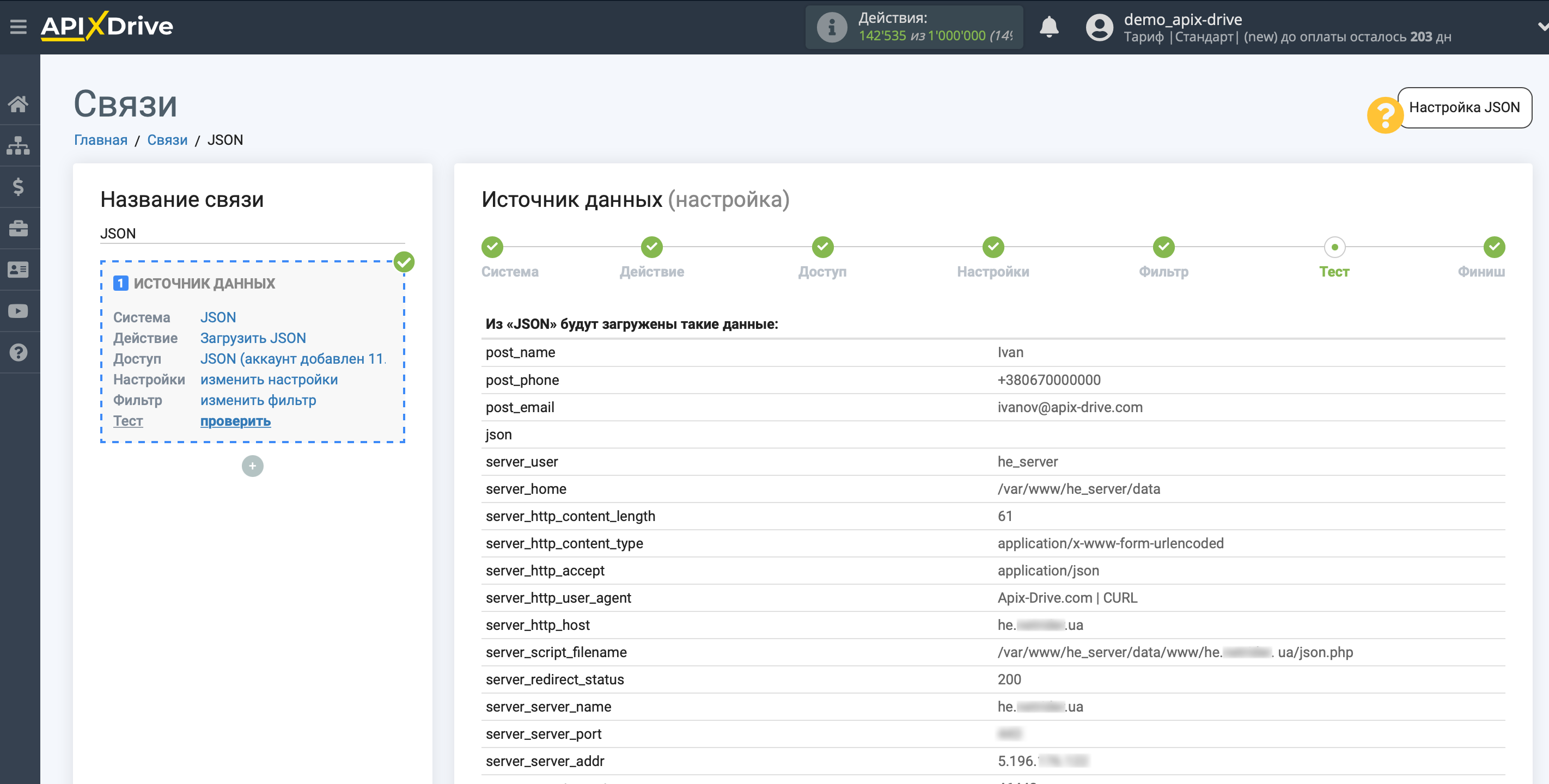
Task: Click the server_server_addr label
Action: pyautogui.click(x=545, y=761)
